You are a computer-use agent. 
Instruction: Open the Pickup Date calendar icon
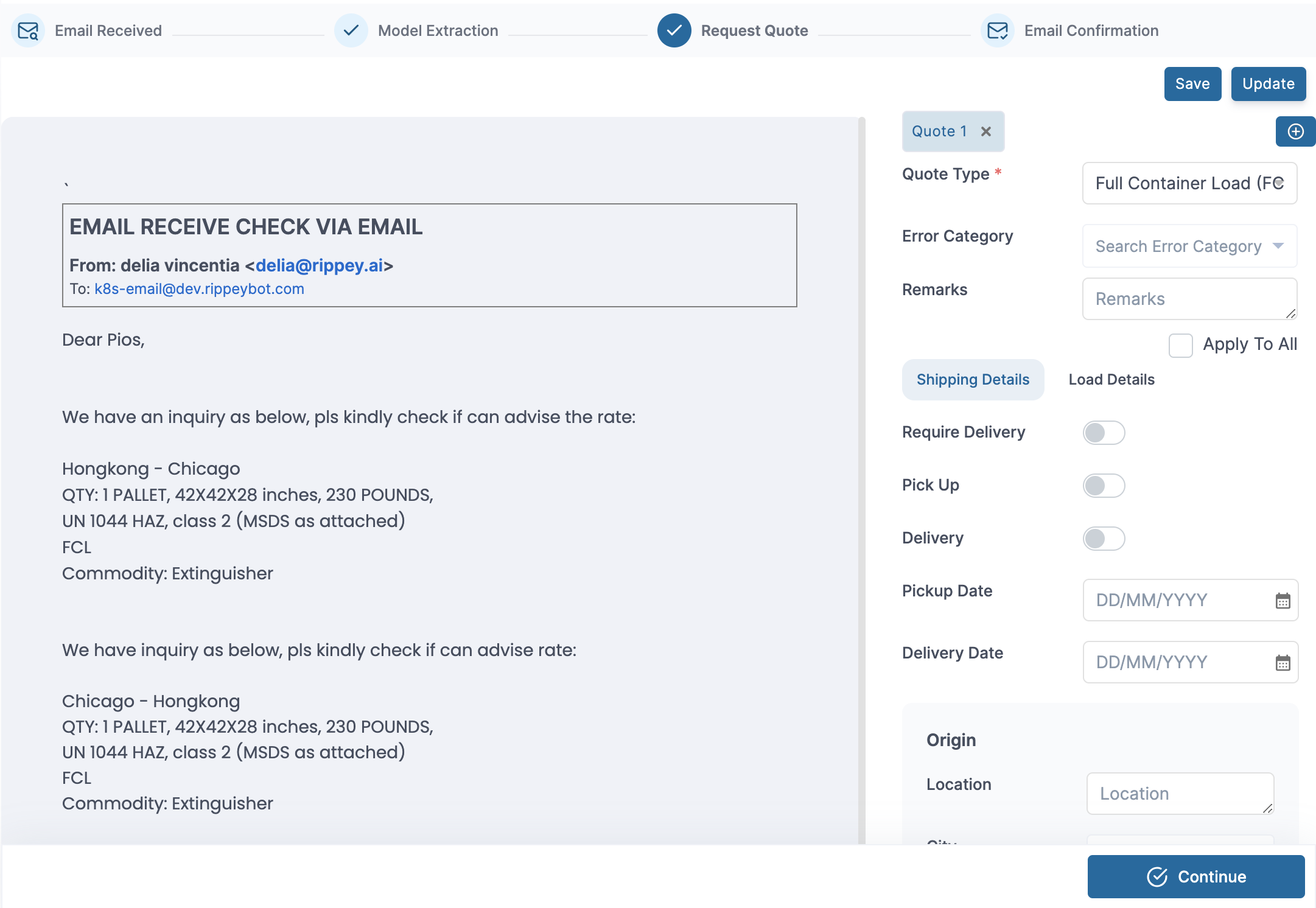(x=1283, y=601)
